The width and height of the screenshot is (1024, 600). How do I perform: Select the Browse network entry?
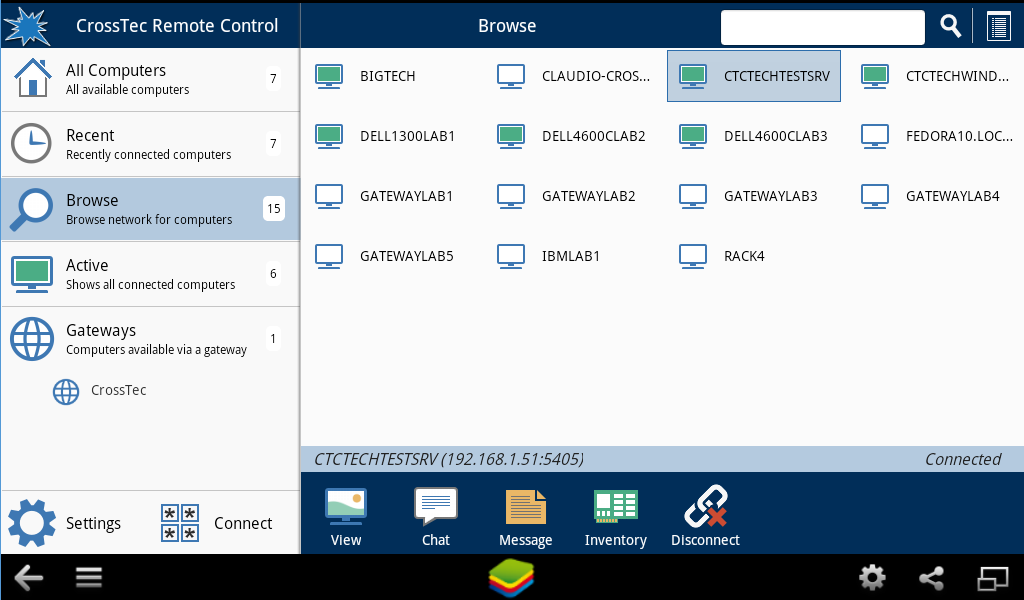pos(150,209)
